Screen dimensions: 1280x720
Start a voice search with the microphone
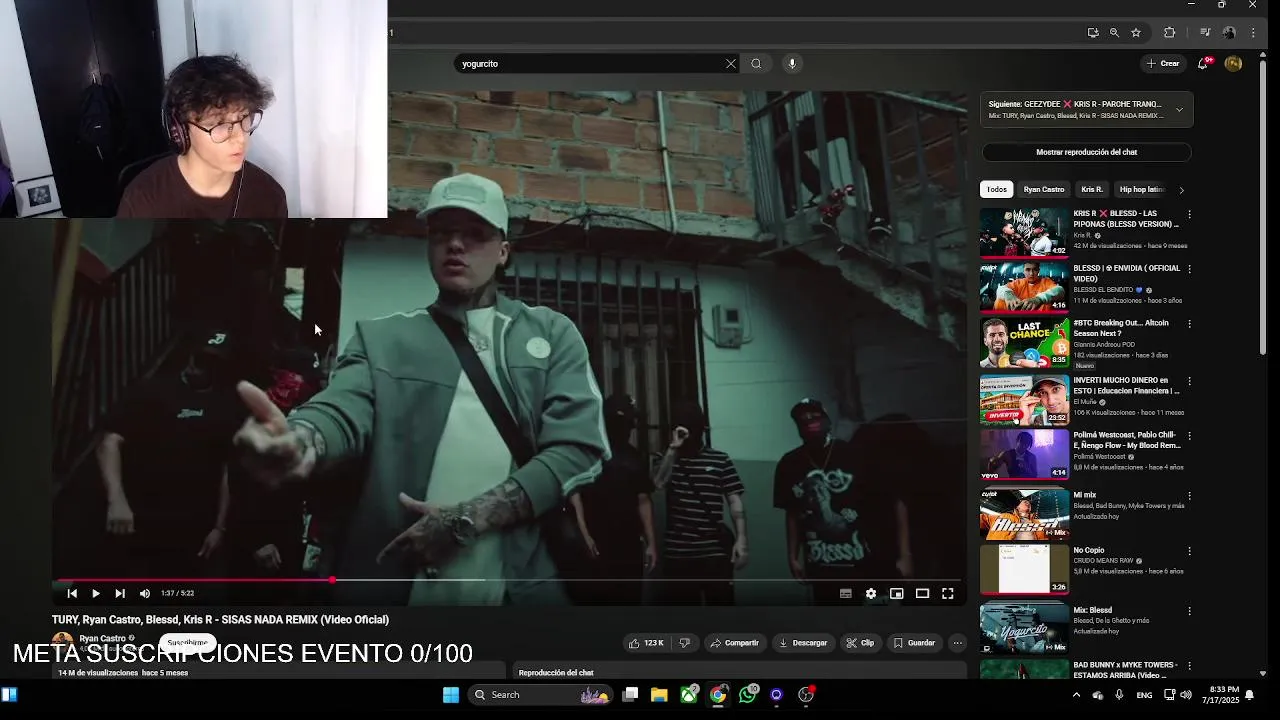[792, 64]
